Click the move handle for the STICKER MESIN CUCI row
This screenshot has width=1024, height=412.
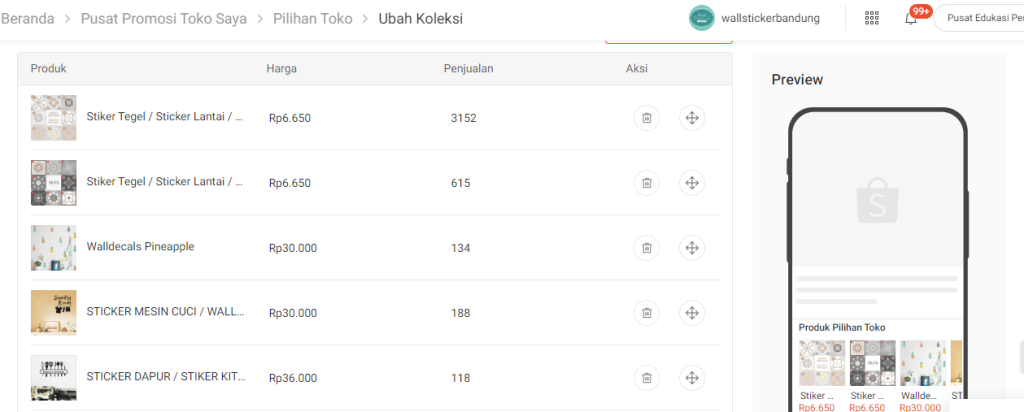point(691,313)
